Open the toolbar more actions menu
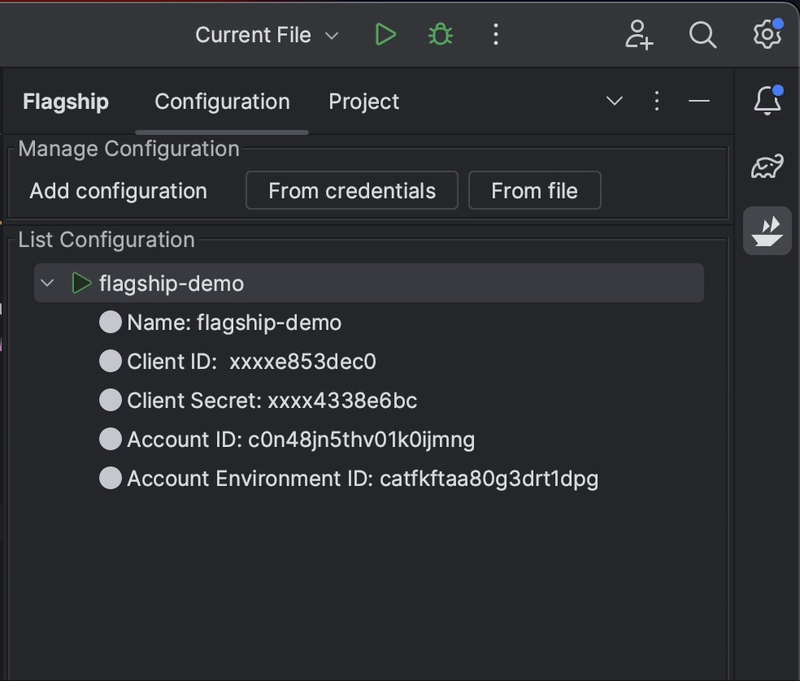Screen dimensions: 800x681 496,35
